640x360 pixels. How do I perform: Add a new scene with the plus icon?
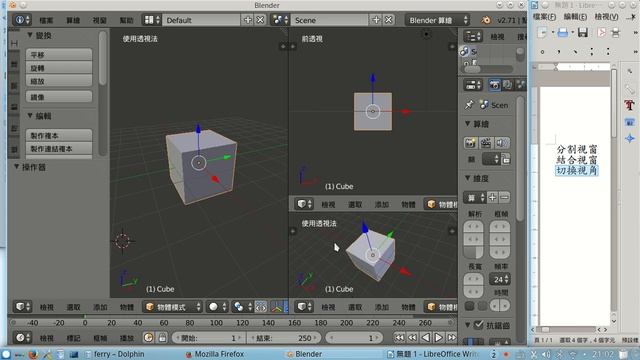click(x=376, y=20)
